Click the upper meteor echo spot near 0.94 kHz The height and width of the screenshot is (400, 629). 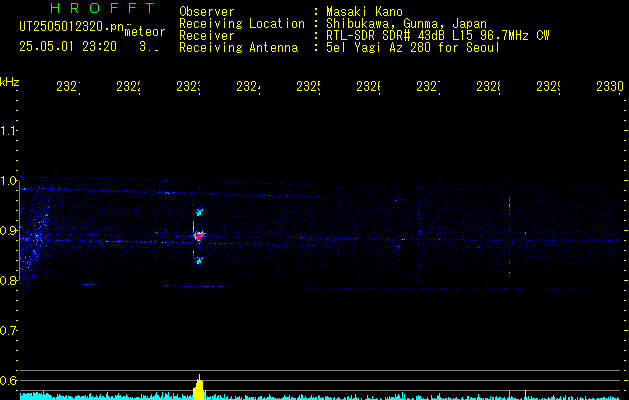[x=199, y=212]
